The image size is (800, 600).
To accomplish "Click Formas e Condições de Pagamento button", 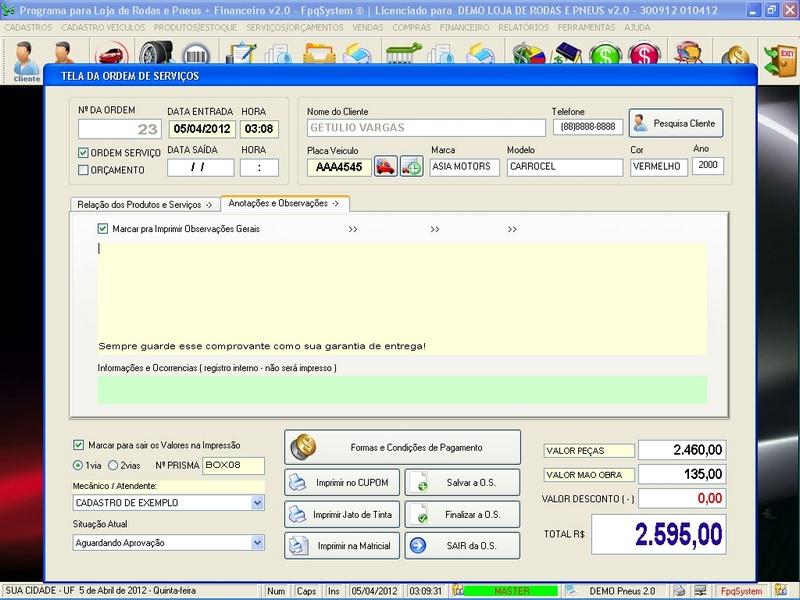I will point(403,447).
